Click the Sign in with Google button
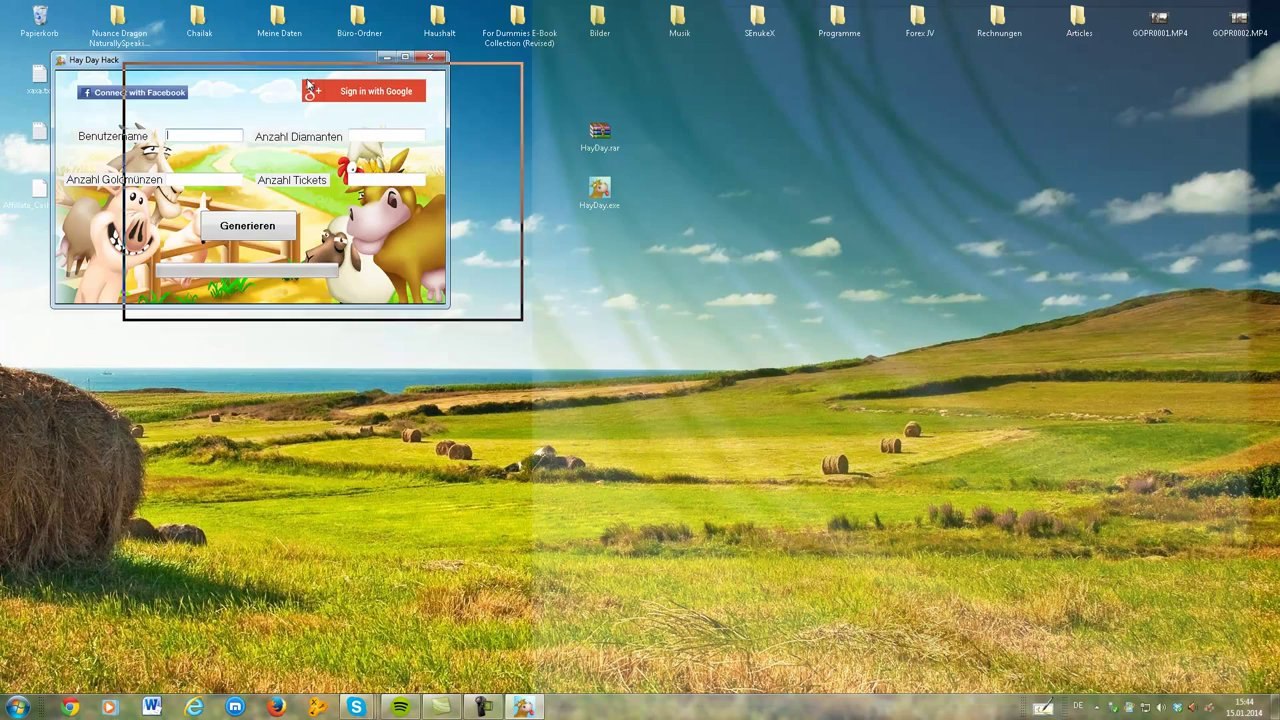Screen dimensions: 1280x720 pyautogui.click(x=364, y=91)
